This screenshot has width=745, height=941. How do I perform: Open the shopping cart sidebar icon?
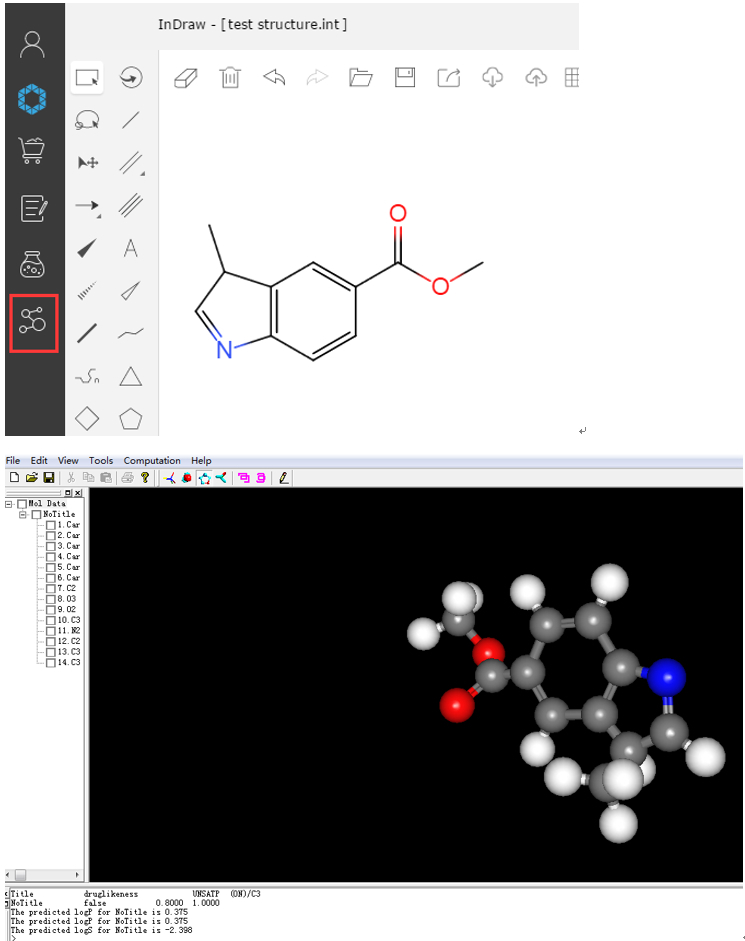pyautogui.click(x=33, y=151)
